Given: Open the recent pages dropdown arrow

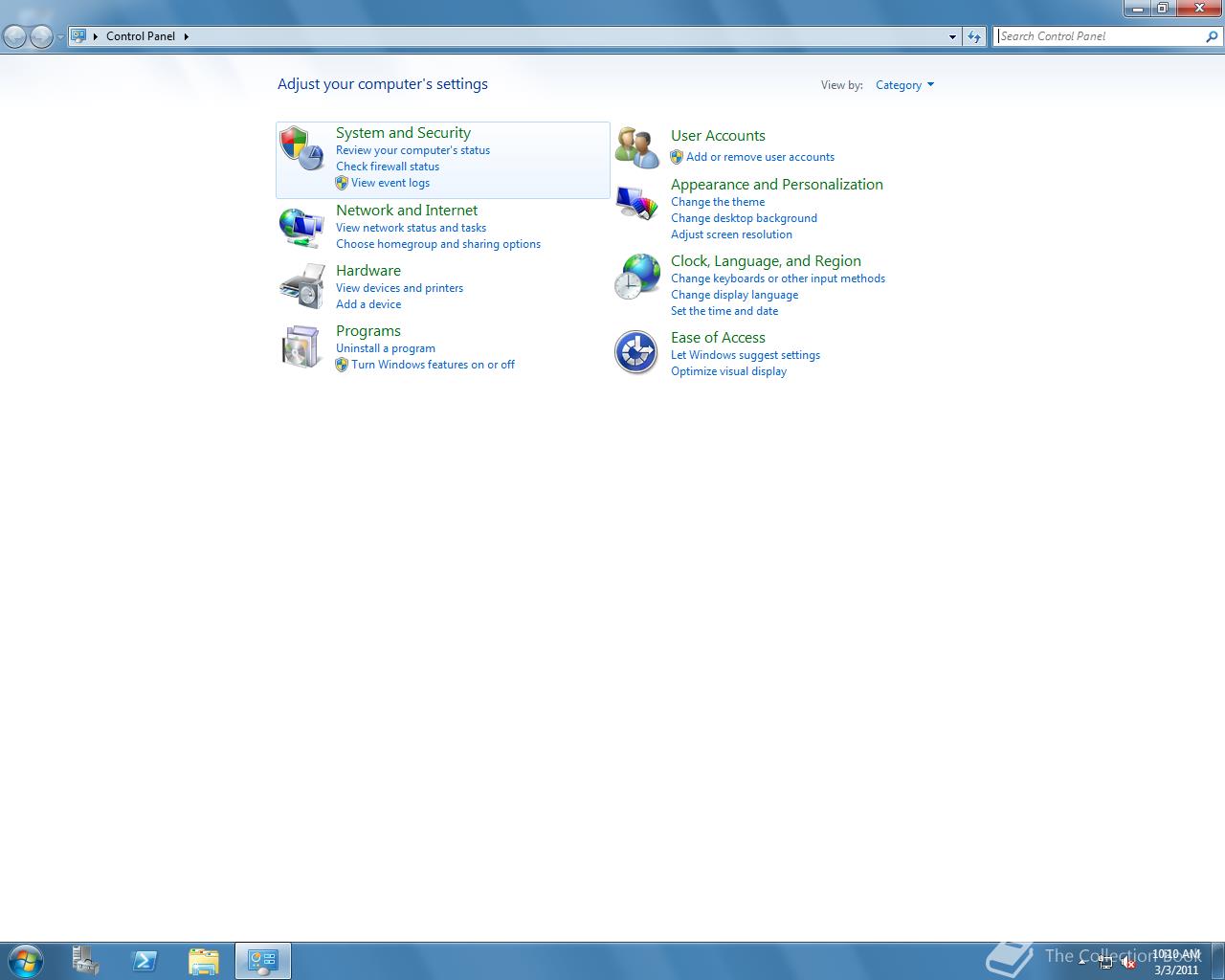Looking at the screenshot, I should pyautogui.click(x=60, y=36).
